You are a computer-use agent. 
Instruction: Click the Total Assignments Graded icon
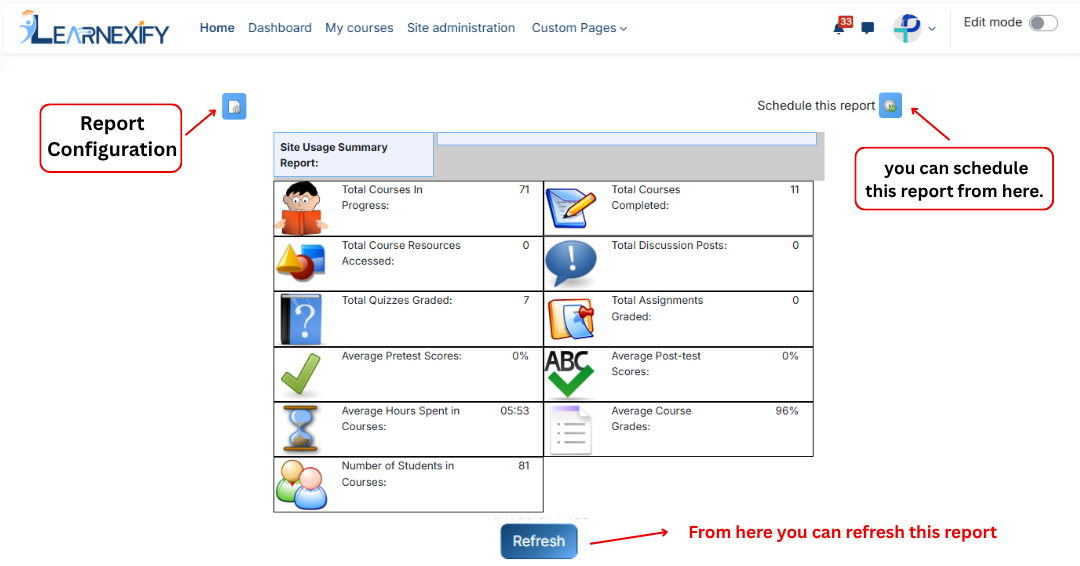(571, 319)
